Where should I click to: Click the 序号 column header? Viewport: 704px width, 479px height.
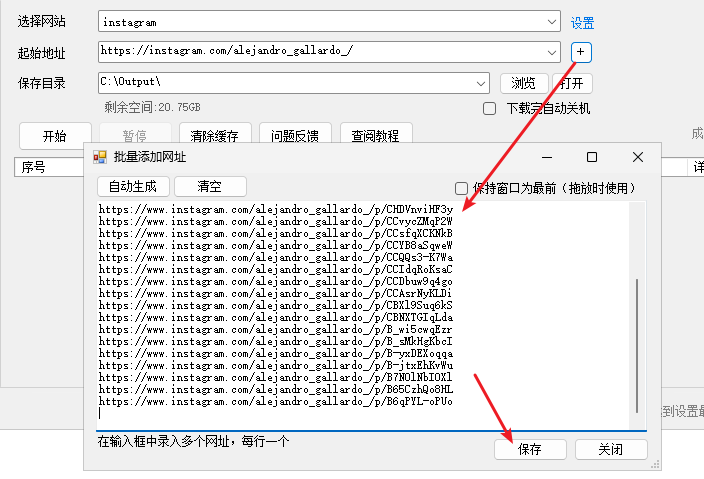pos(49,167)
